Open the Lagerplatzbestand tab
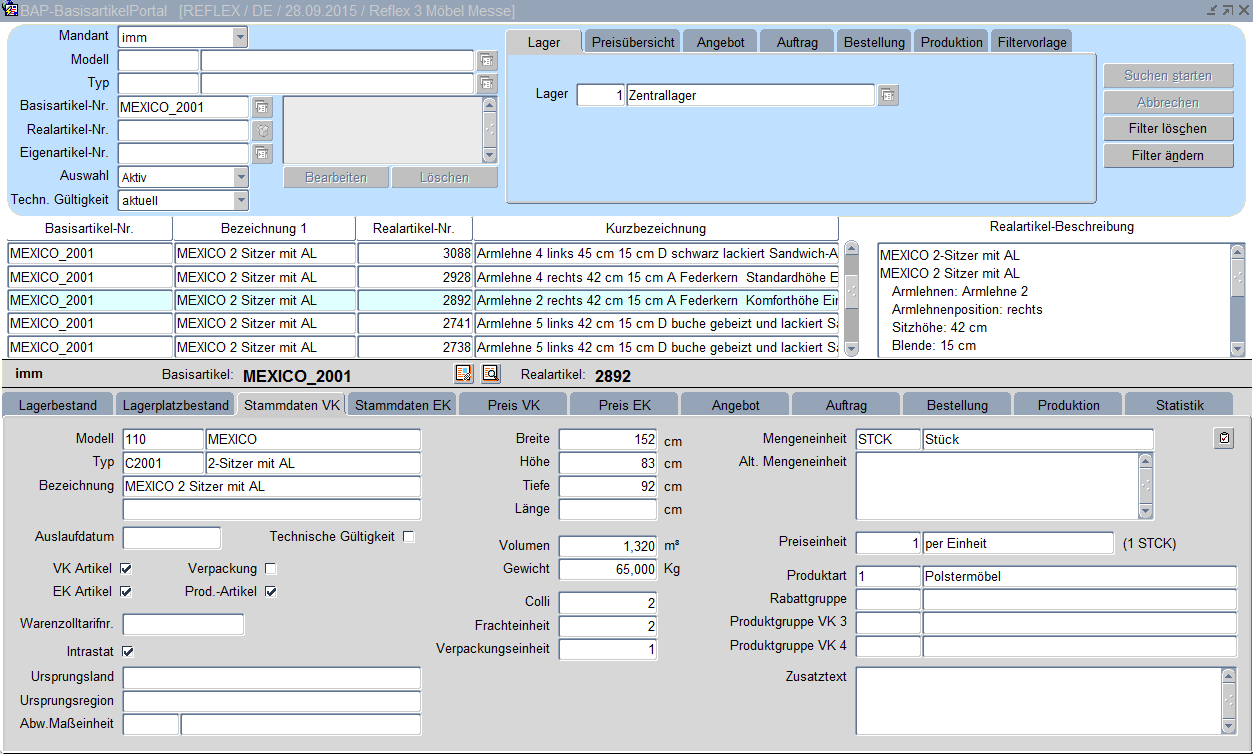1253x754 pixels. (x=175, y=405)
